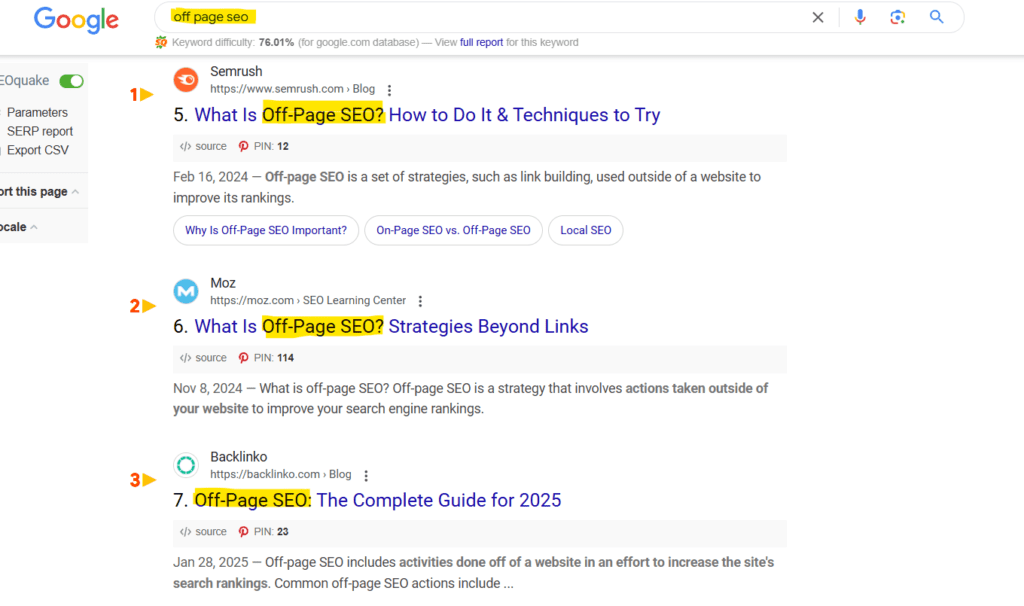
Task: Click the Semrush favicon
Action: tap(186, 80)
